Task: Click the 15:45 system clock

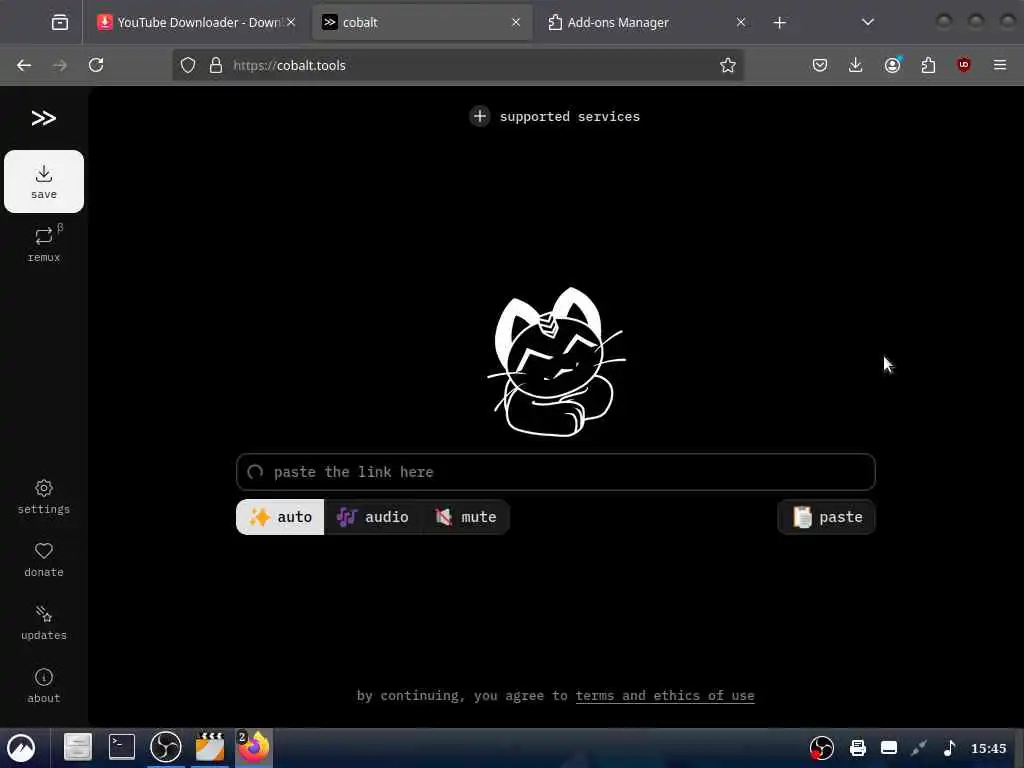Action: pyautogui.click(x=988, y=748)
